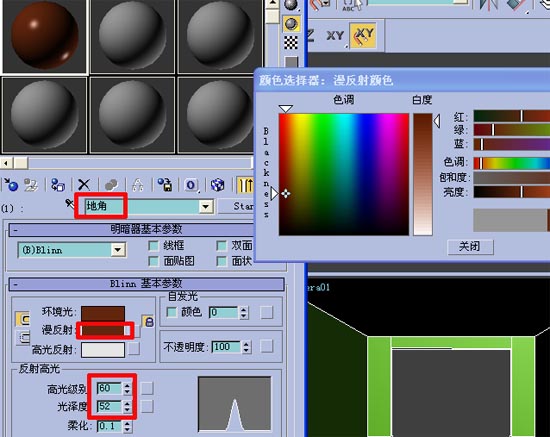Image resolution: width=550 pixels, height=437 pixels.
Task: Enable the 面状 faceted checkbox
Action: click(x=221, y=261)
